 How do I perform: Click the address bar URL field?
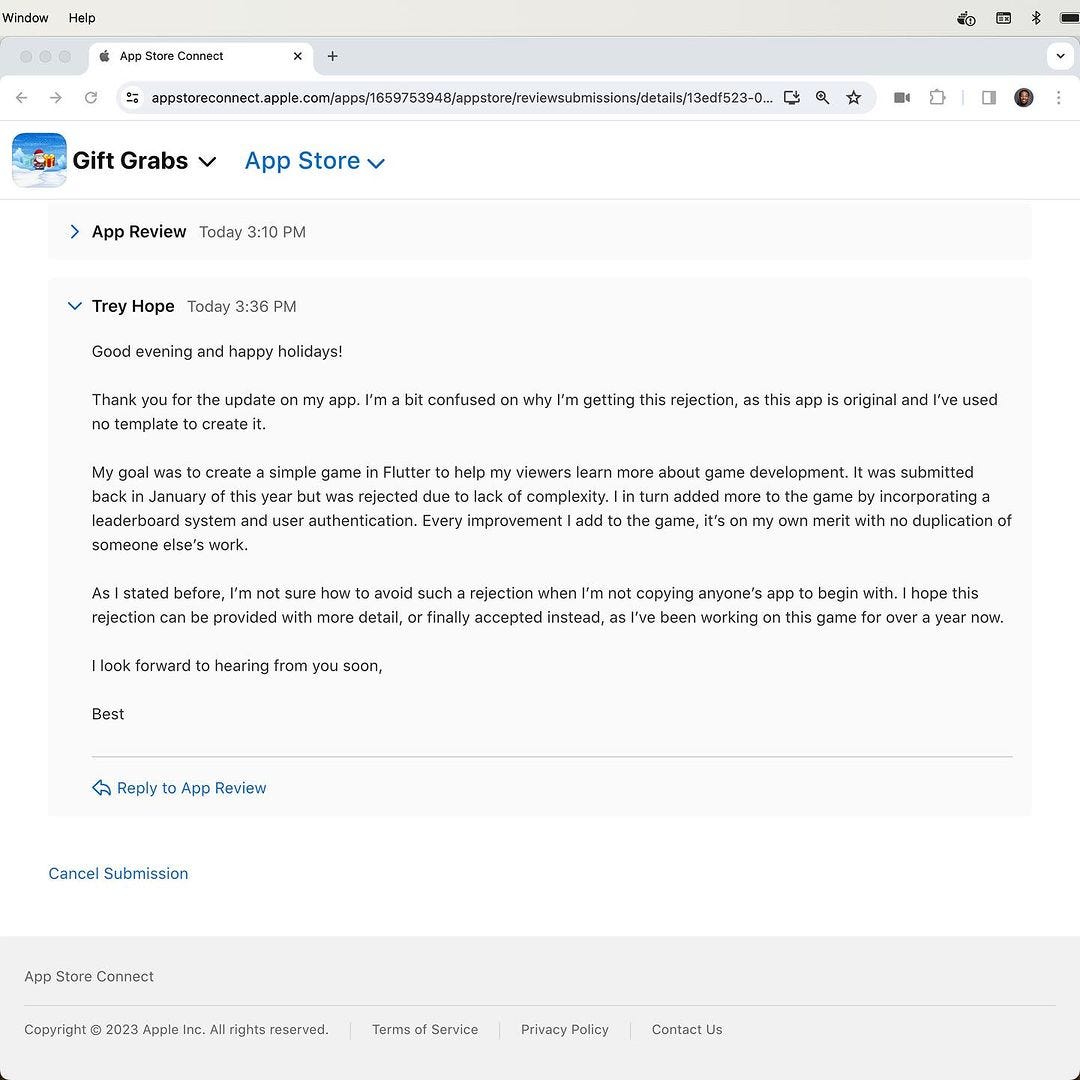(460, 97)
